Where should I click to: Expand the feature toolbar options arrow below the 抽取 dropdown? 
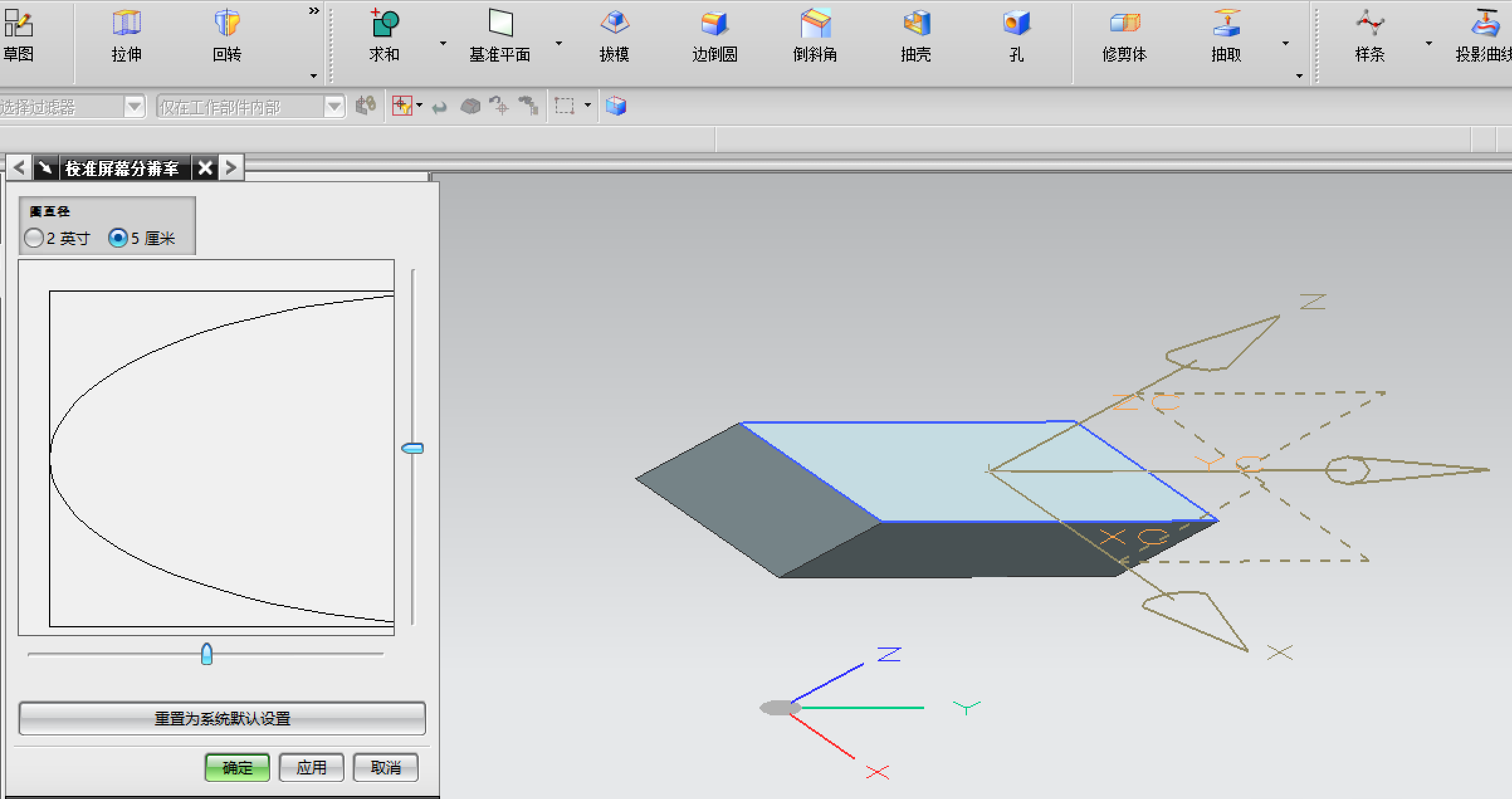pos(1300,76)
